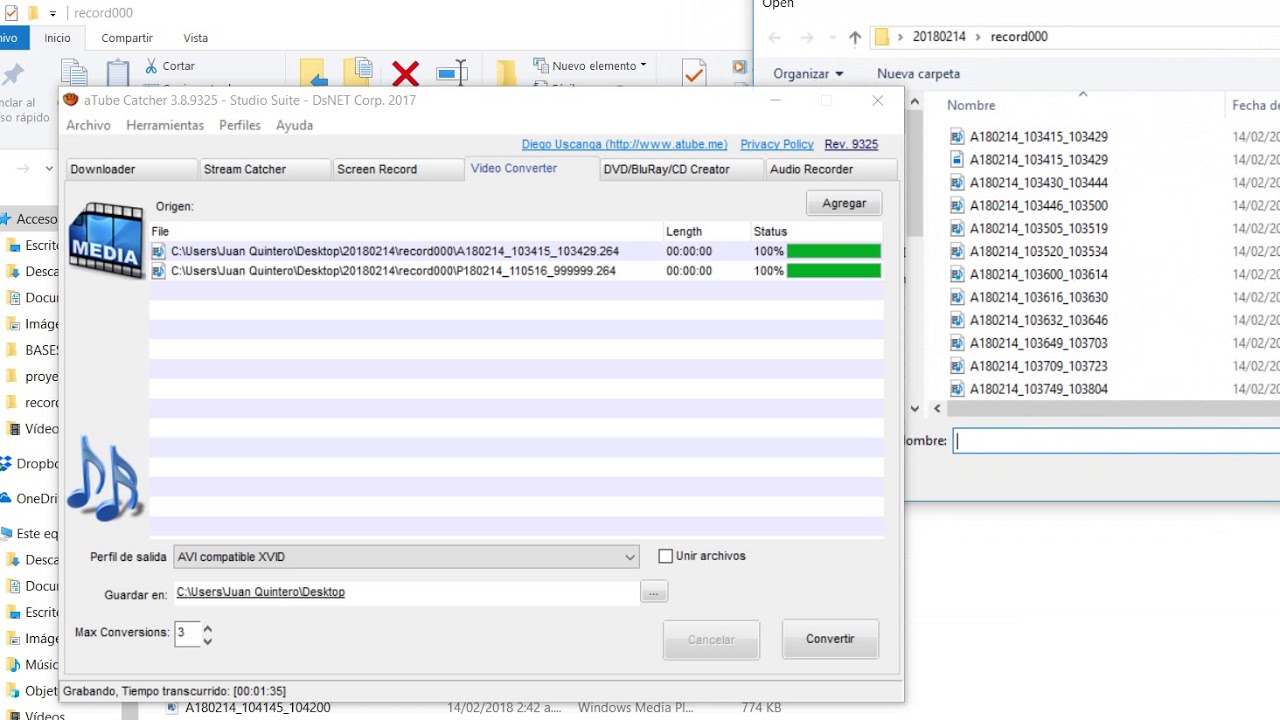
Task: Click the quick access folder icon in Explorer title bar
Action: [33, 13]
